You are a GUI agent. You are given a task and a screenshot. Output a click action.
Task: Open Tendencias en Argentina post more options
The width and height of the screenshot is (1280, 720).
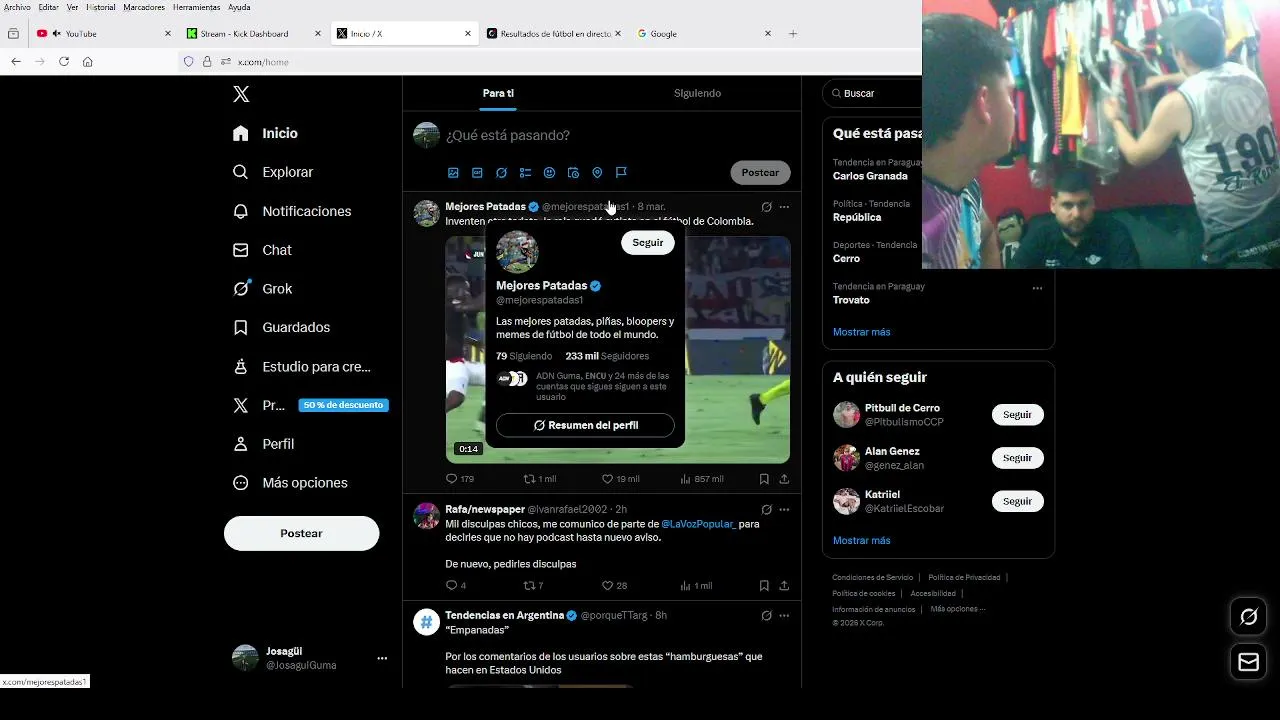pos(784,616)
